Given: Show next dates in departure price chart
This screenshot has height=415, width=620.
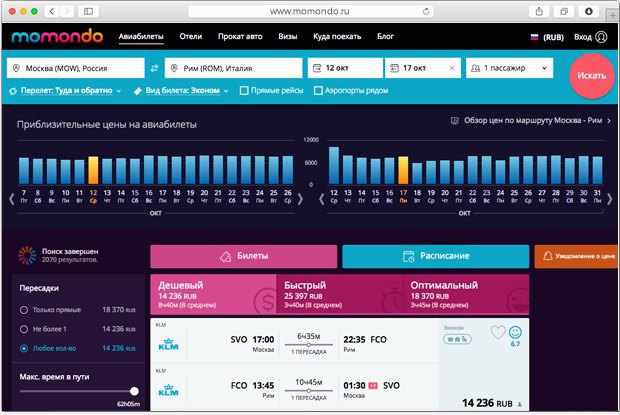Looking at the screenshot, I should coord(301,198).
